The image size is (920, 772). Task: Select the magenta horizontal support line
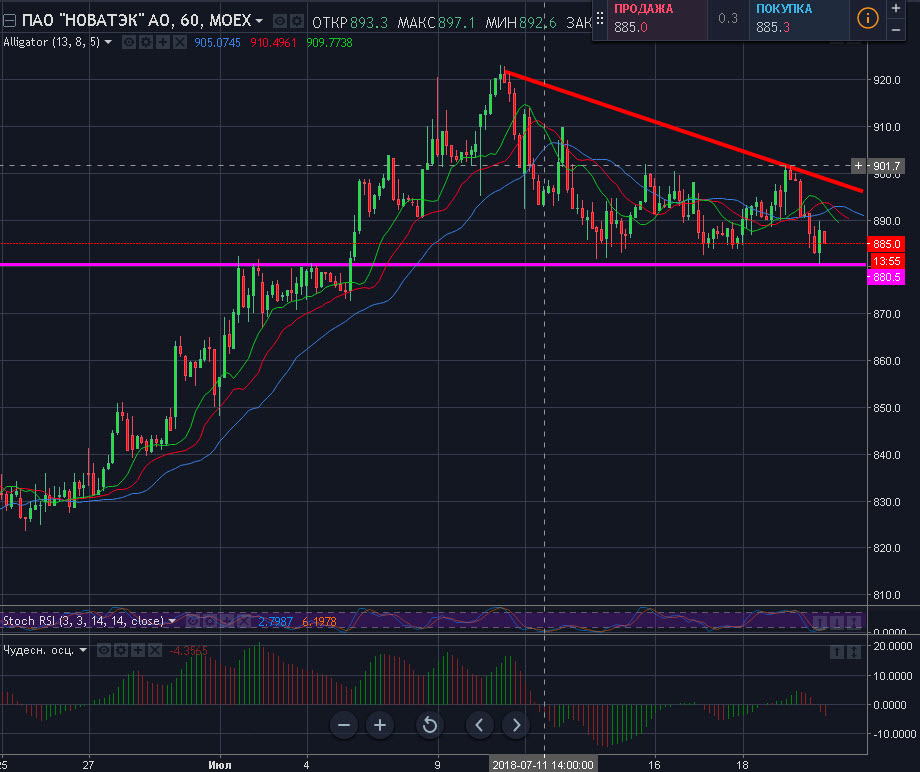(x=433, y=265)
